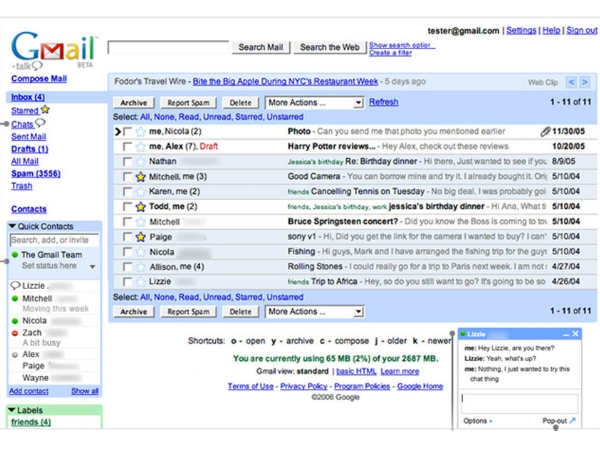Open the Trash folder
This screenshot has height=450, width=600.
coord(22,186)
